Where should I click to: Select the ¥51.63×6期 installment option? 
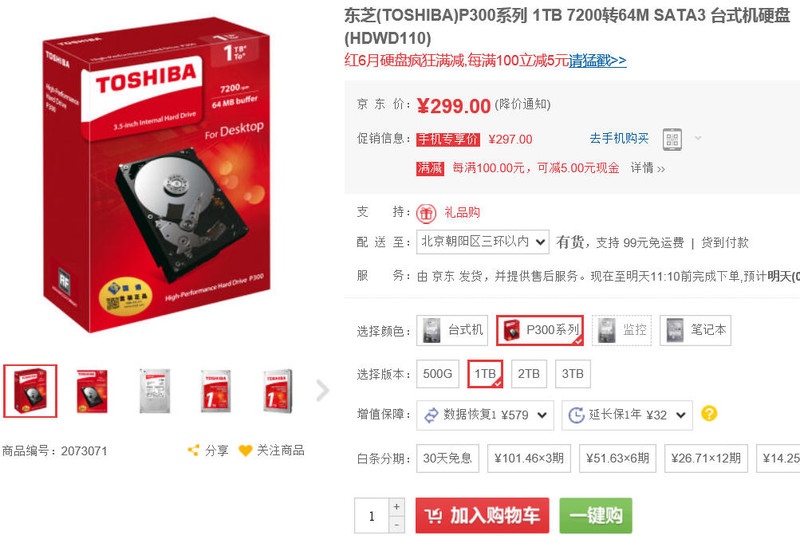pyautogui.click(x=617, y=458)
